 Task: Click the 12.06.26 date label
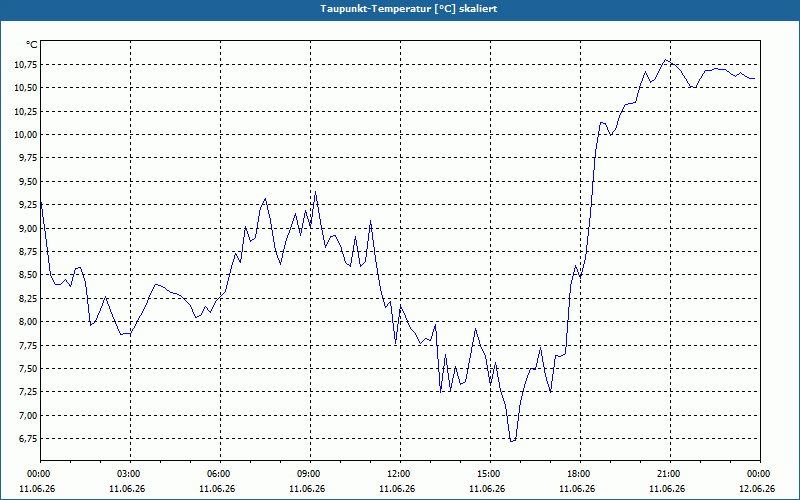tap(757, 488)
